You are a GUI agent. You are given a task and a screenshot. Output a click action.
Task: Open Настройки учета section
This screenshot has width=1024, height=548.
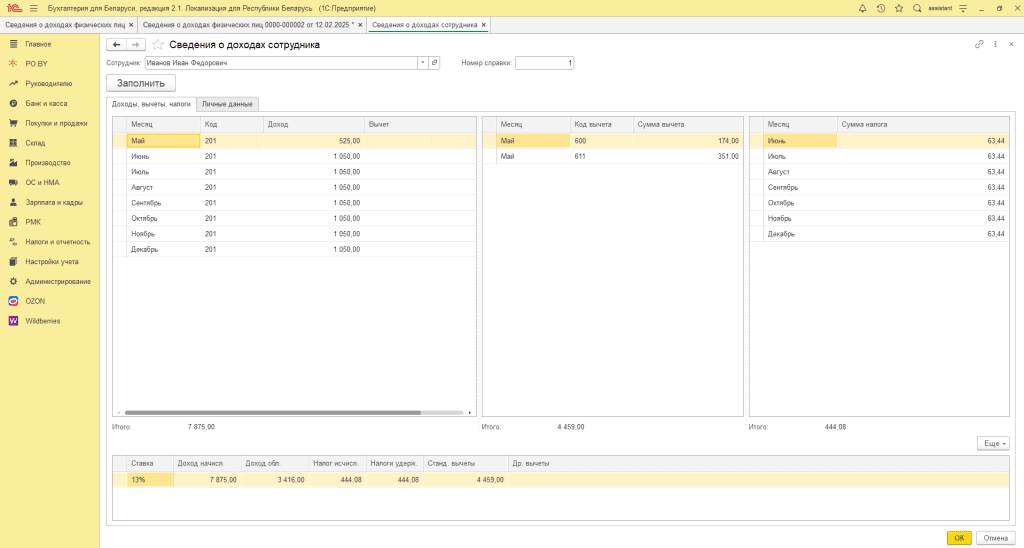(x=52, y=262)
